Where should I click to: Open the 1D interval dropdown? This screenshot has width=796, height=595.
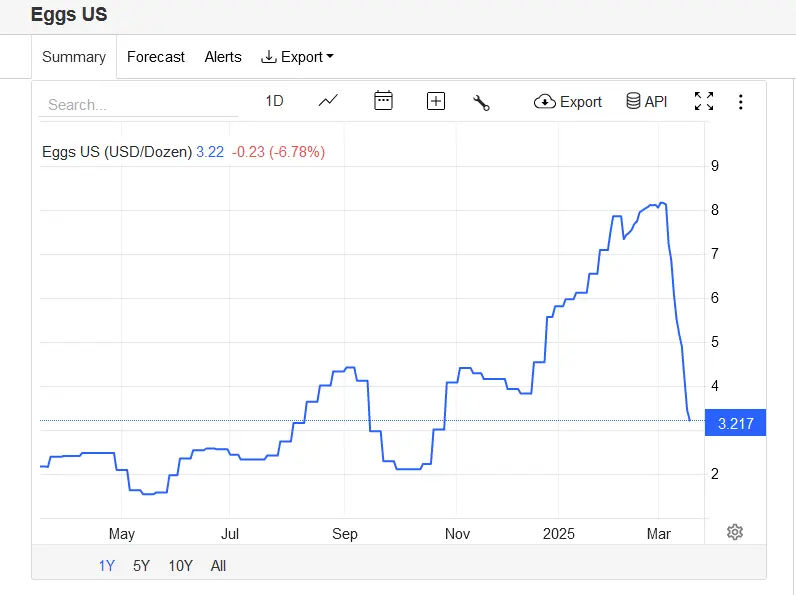tap(274, 101)
